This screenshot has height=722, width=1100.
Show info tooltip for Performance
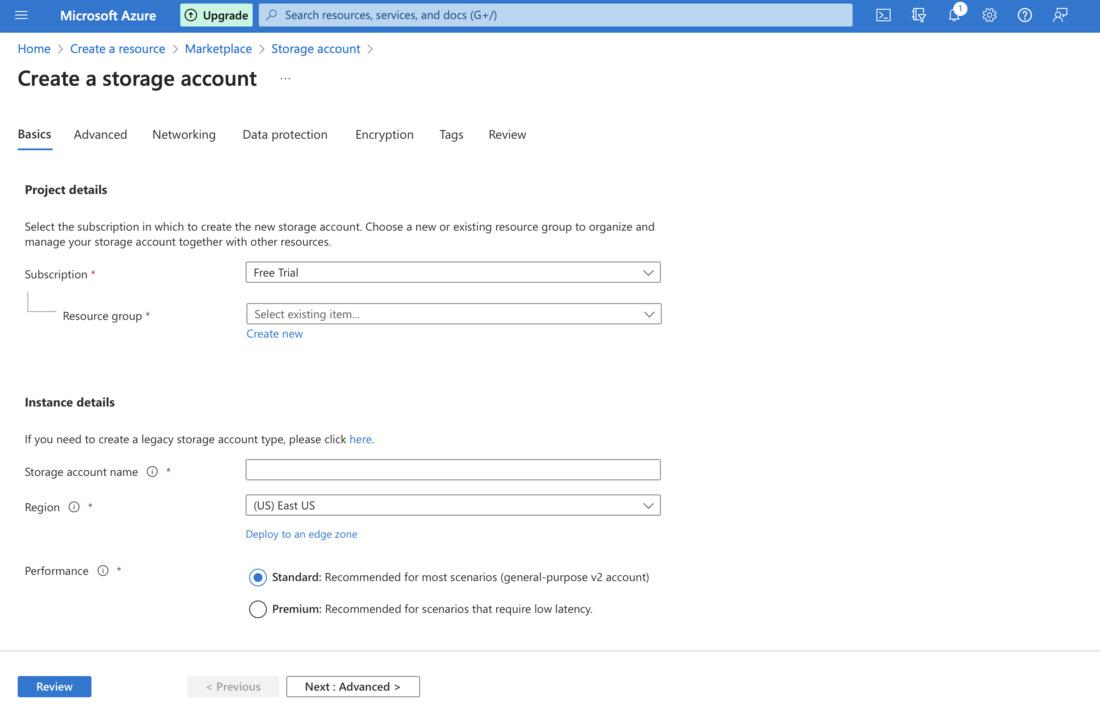coord(103,571)
